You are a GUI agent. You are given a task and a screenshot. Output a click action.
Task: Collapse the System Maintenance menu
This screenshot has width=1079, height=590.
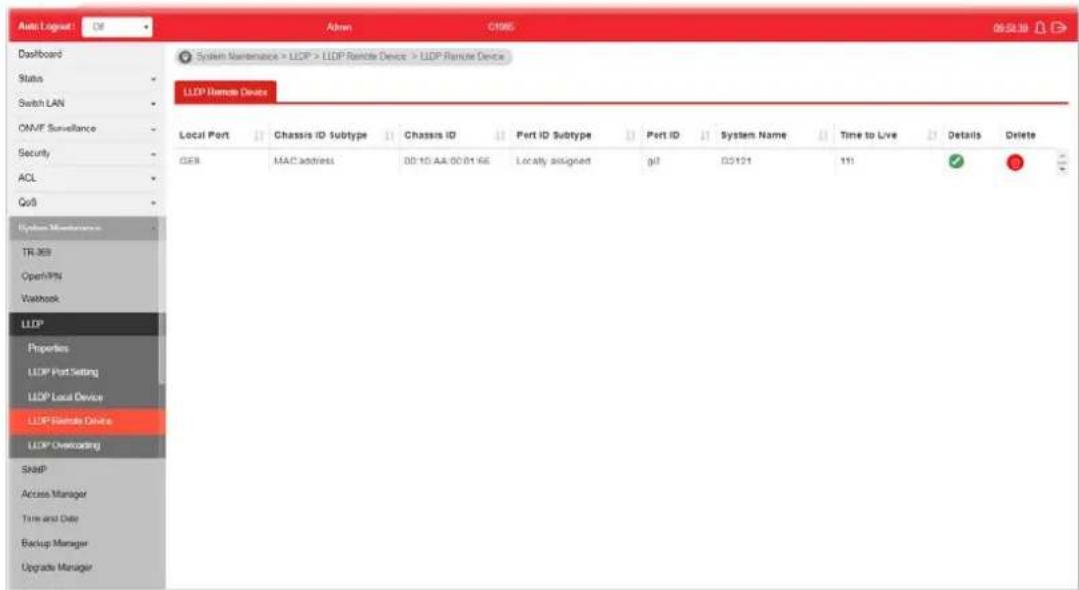click(x=84, y=228)
